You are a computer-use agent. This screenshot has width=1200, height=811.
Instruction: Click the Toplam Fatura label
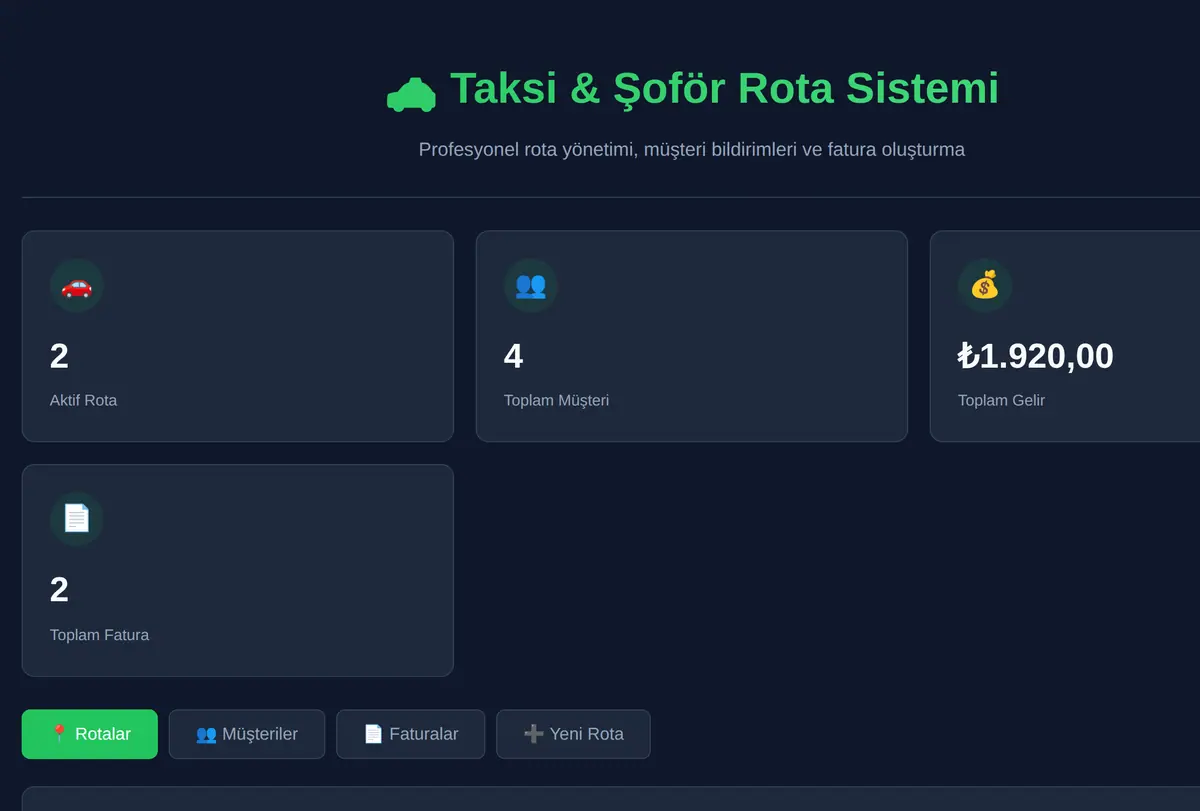(100, 635)
